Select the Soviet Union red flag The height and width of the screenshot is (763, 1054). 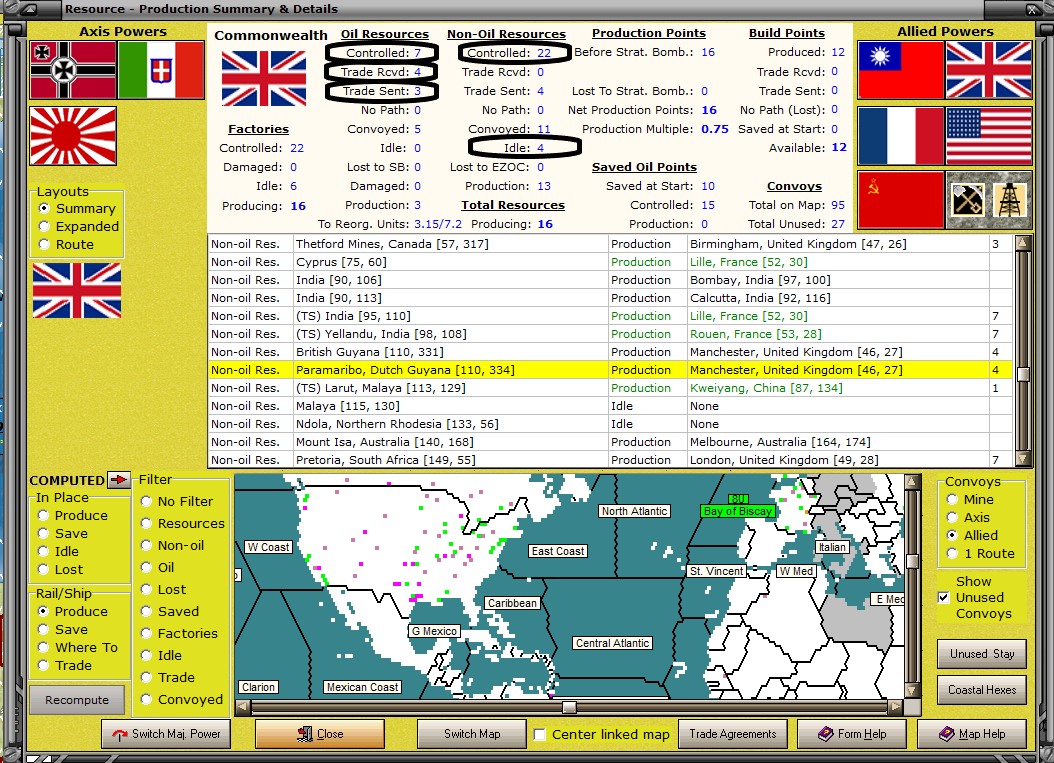pyautogui.click(x=901, y=200)
